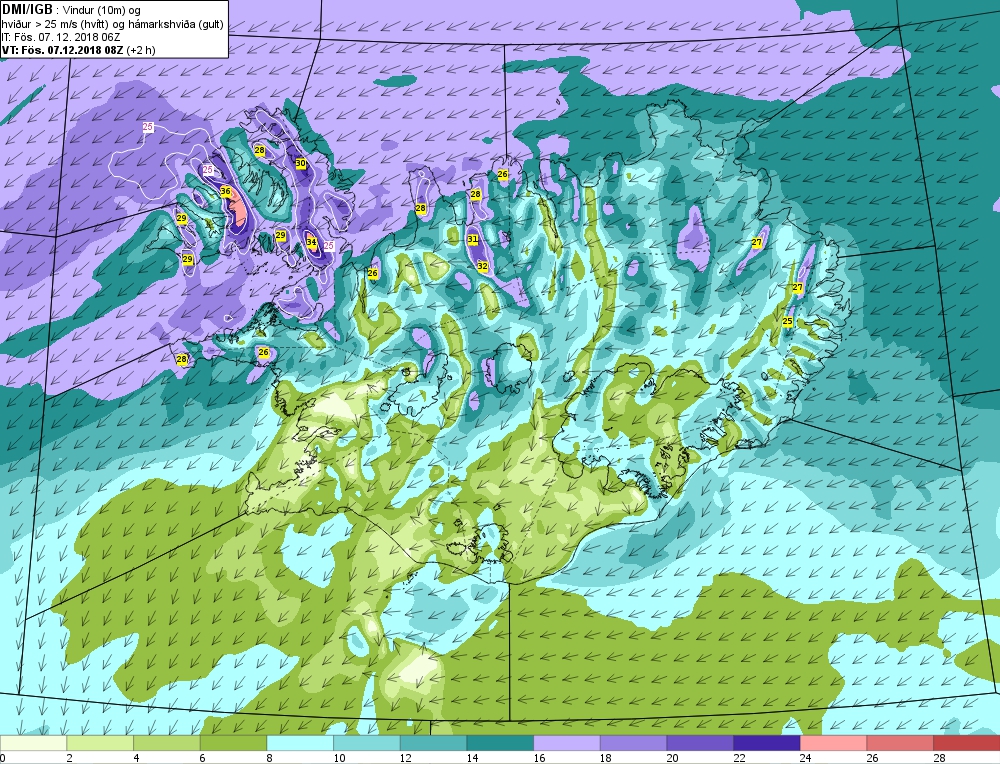Image resolution: width=1000 pixels, height=764 pixels.
Task: Click the yellow 30 gust label
Action: [300, 163]
